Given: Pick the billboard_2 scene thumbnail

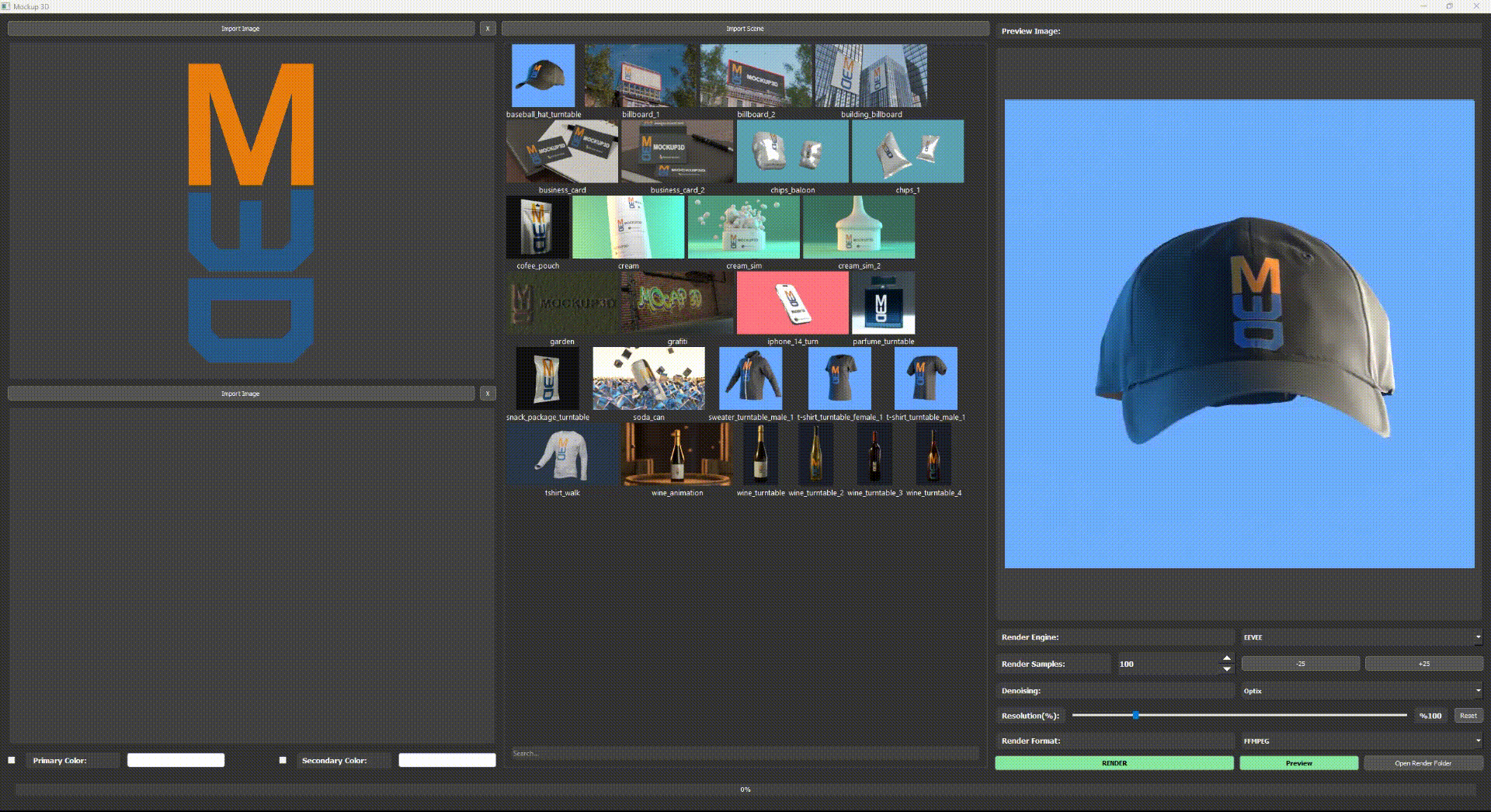Looking at the screenshot, I should click(756, 75).
